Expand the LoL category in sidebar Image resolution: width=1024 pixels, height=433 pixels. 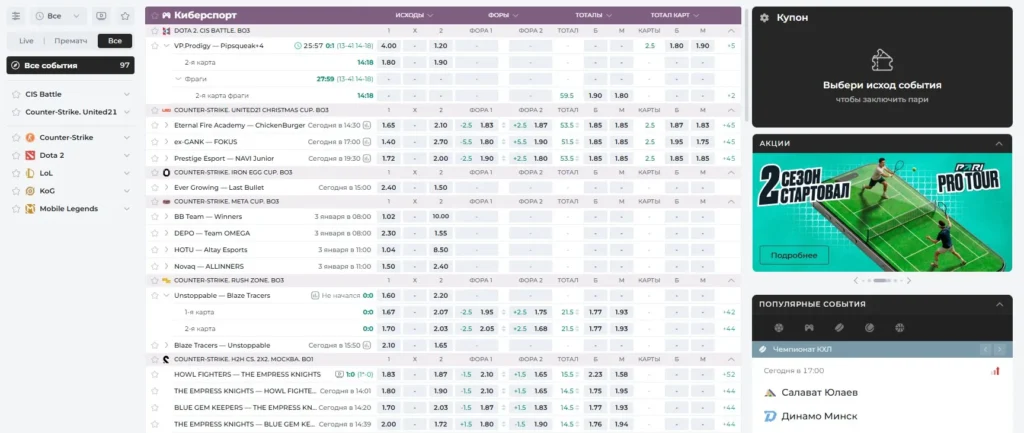tap(126, 173)
